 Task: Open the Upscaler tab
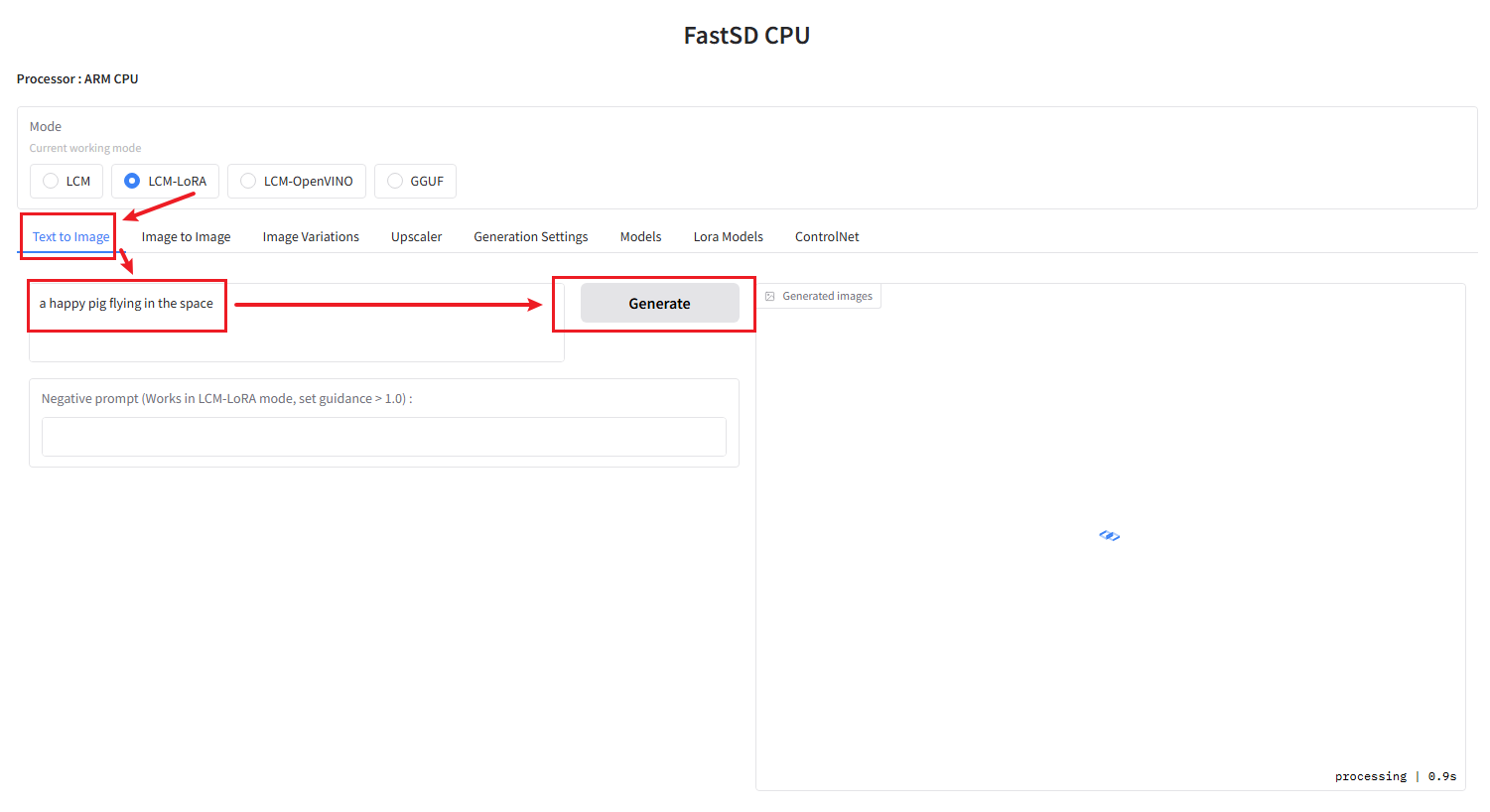pos(416,236)
